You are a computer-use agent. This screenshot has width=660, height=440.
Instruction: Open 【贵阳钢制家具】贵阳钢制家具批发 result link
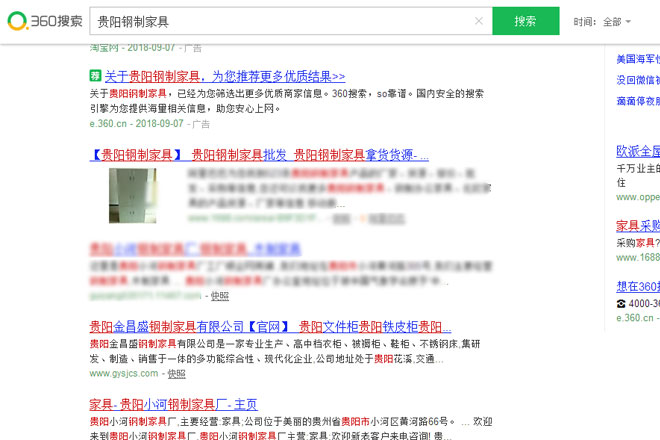pyautogui.click(x=259, y=155)
